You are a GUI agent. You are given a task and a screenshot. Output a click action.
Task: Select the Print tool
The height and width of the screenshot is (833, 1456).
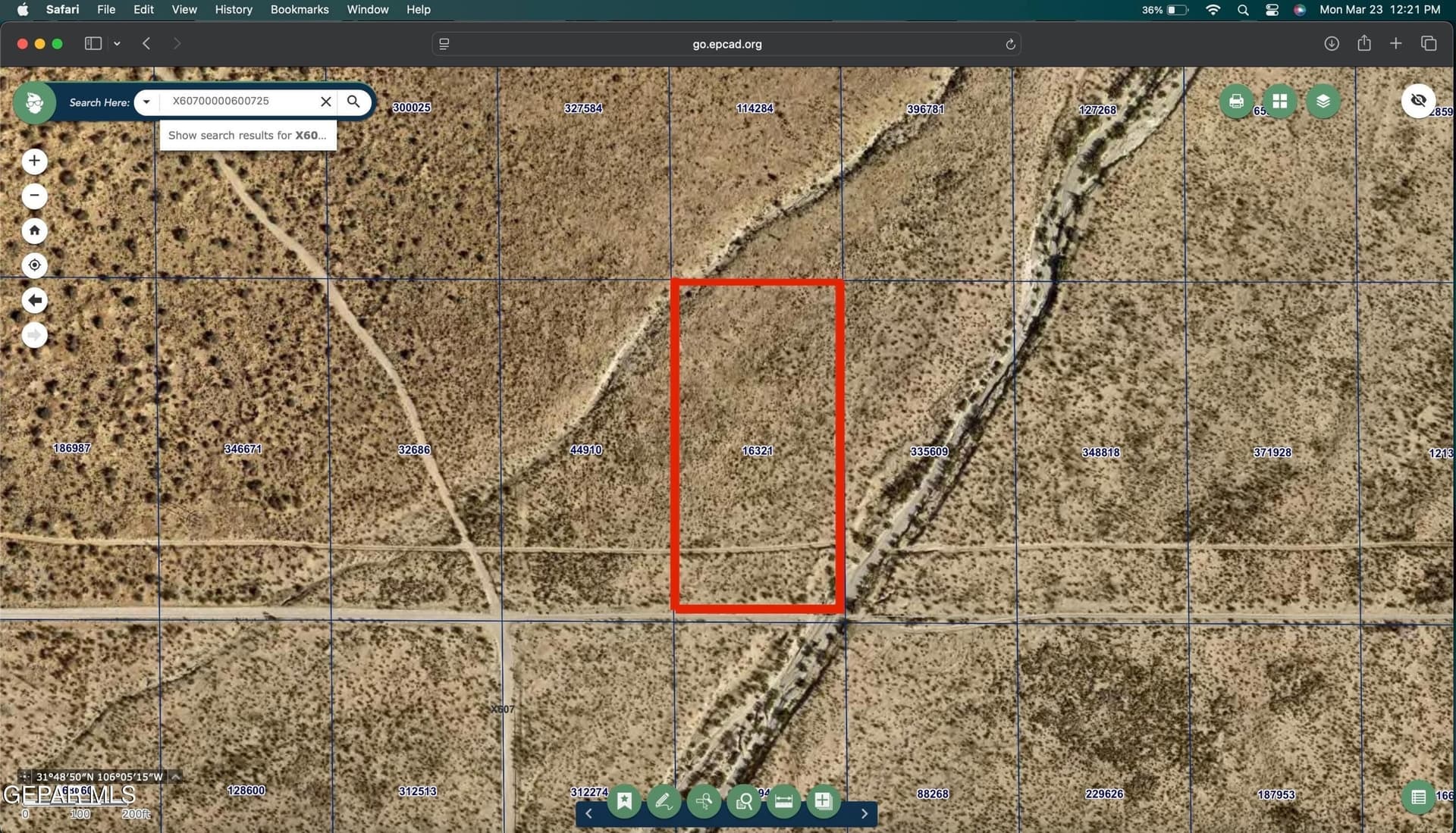tap(1235, 101)
